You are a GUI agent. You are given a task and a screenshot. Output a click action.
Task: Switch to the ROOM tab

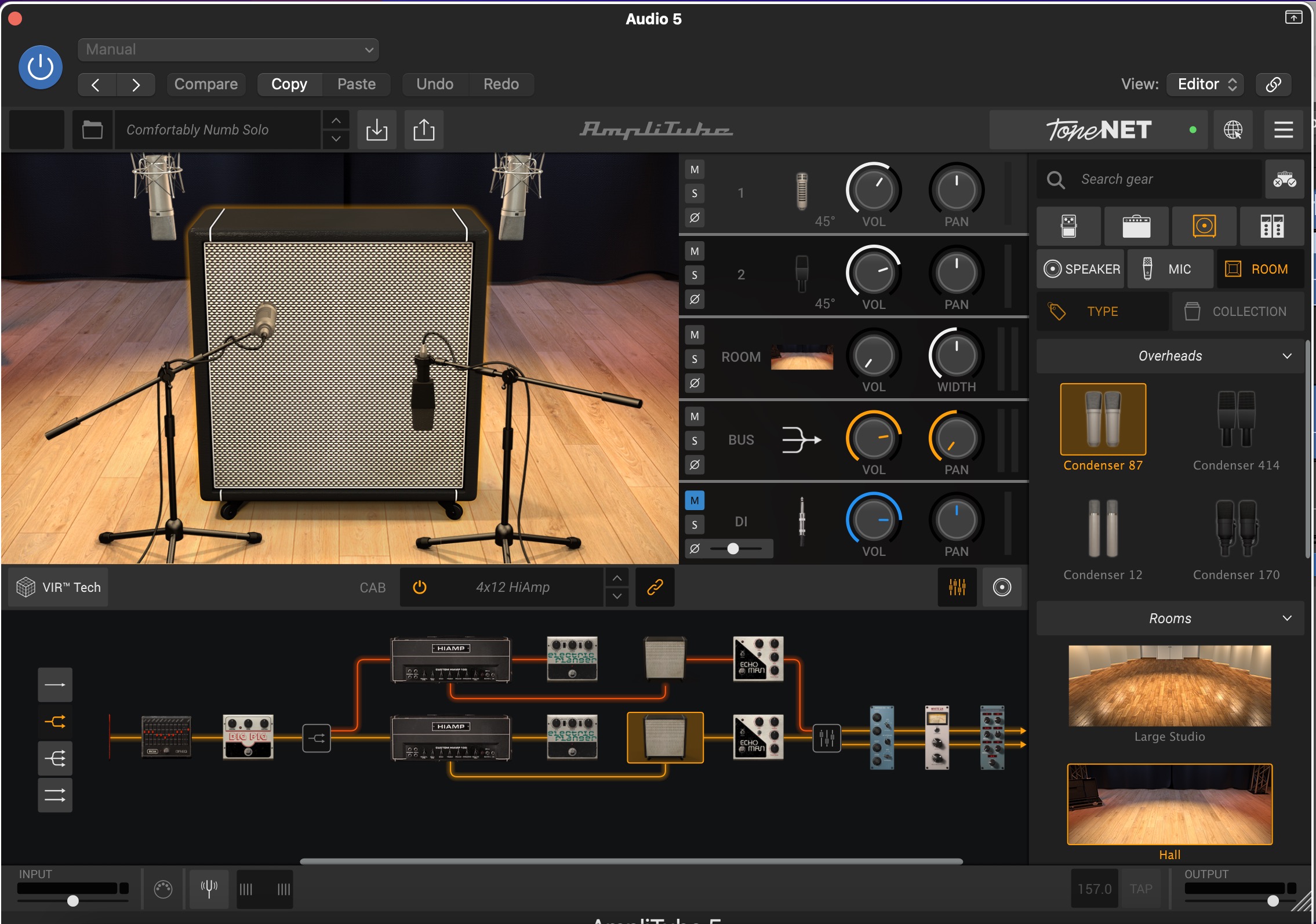[x=1260, y=269]
